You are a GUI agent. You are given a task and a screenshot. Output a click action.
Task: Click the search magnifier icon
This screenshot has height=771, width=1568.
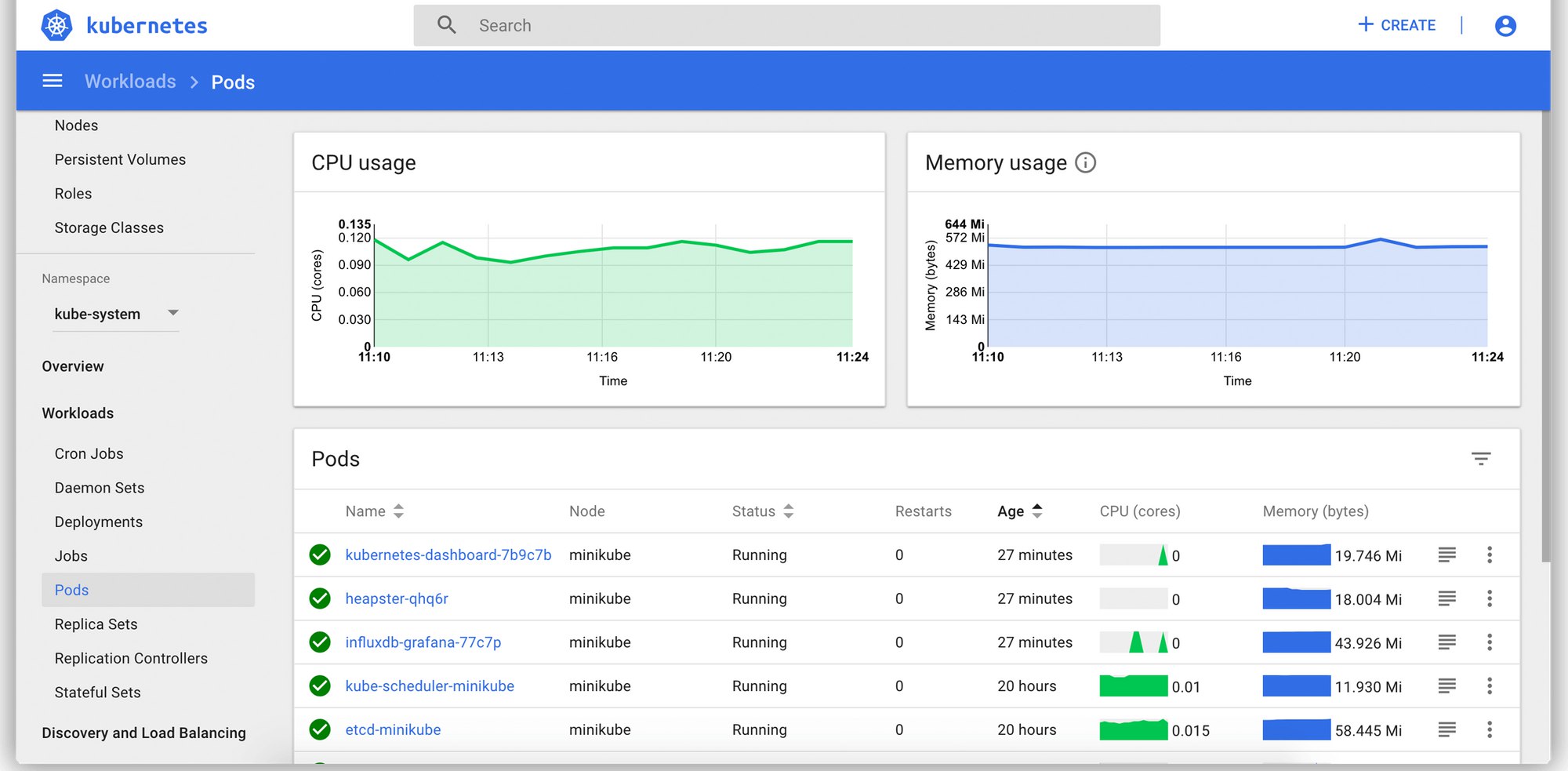click(x=447, y=25)
